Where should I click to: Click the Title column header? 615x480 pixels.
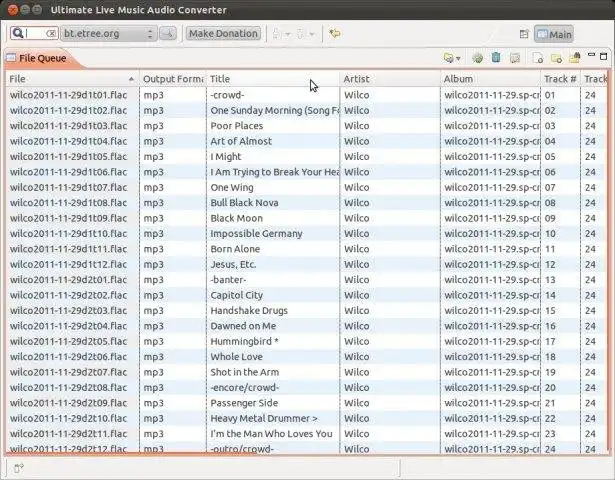pos(273,79)
